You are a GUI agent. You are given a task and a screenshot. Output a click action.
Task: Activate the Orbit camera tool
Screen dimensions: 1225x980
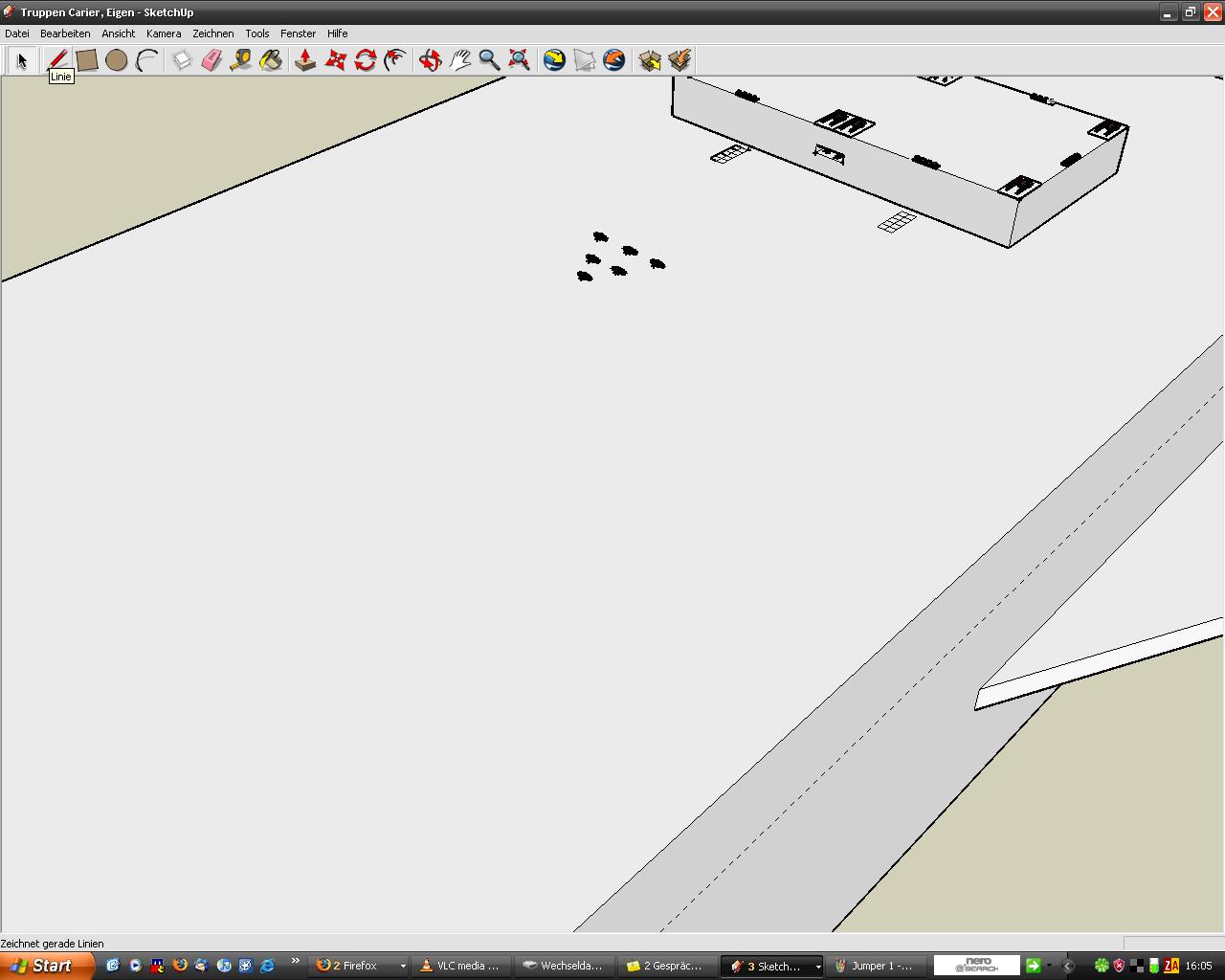click(430, 60)
